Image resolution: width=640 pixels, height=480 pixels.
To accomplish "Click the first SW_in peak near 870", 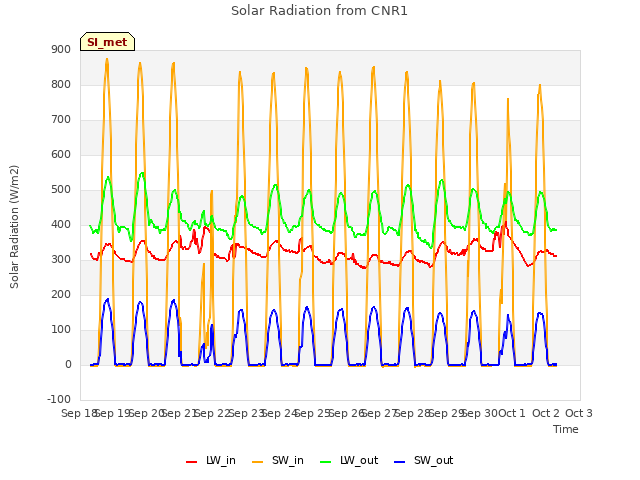I will pyautogui.click(x=107, y=60).
